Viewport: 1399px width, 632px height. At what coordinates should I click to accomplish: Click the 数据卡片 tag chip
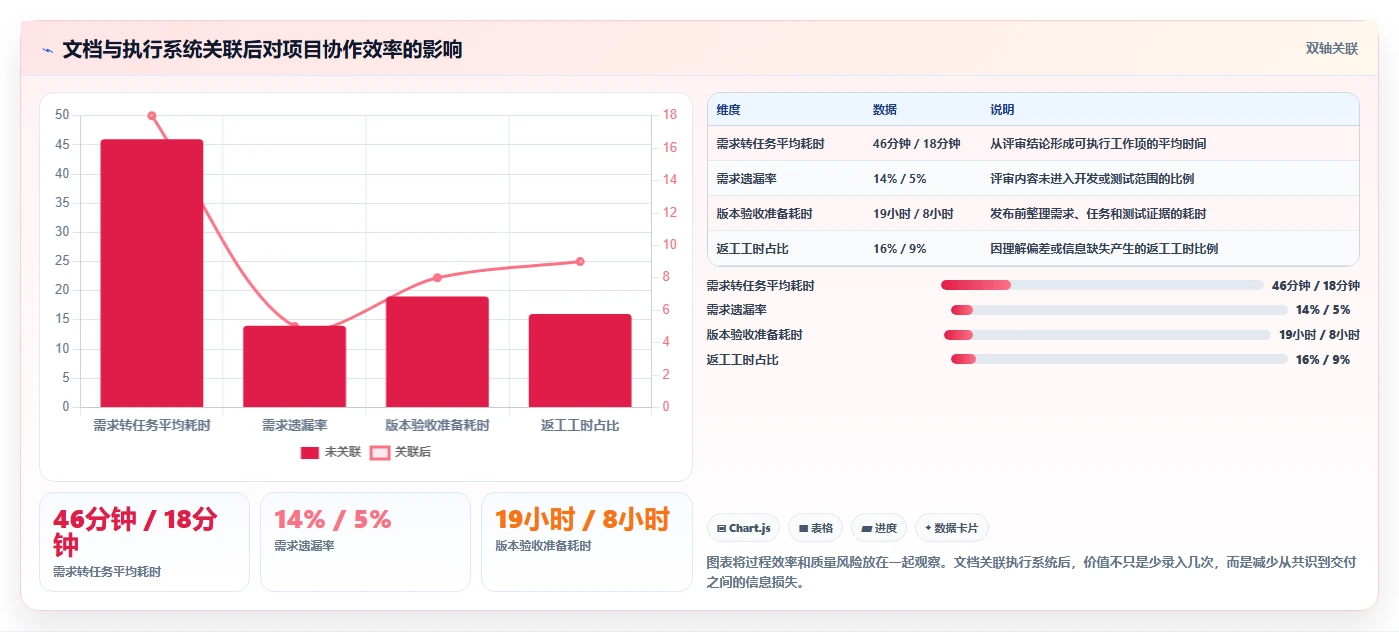click(951, 528)
